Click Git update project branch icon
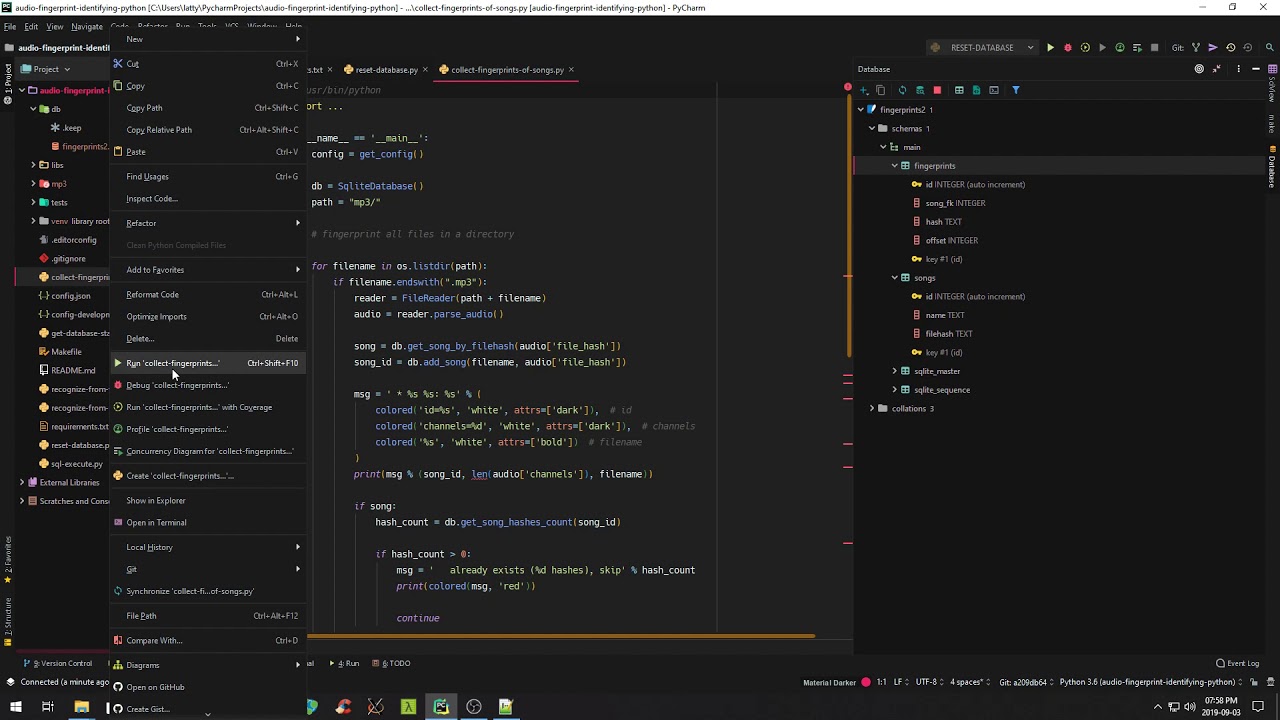This screenshot has width=1280, height=720. pos(1196,47)
